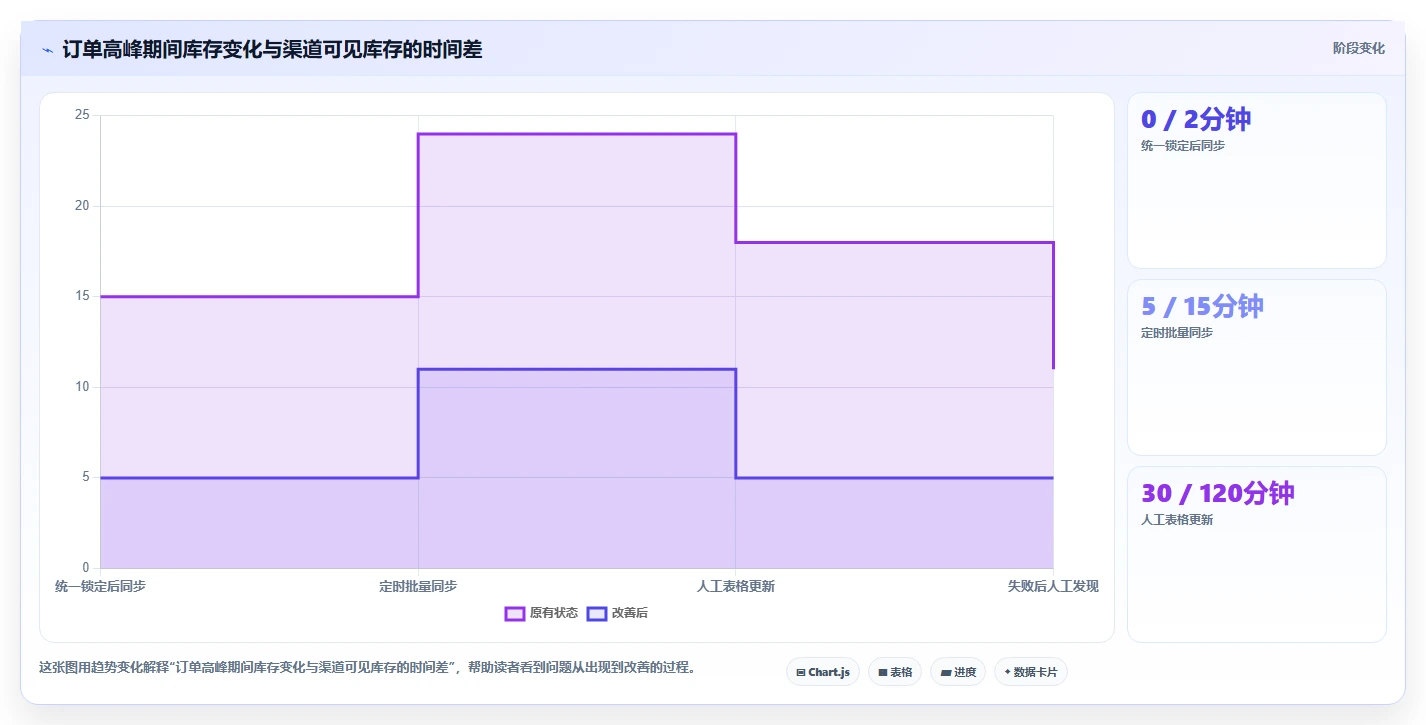The height and width of the screenshot is (725, 1426).
Task: Click the 人工表格更新 card subtitle
Action: click(x=1177, y=520)
